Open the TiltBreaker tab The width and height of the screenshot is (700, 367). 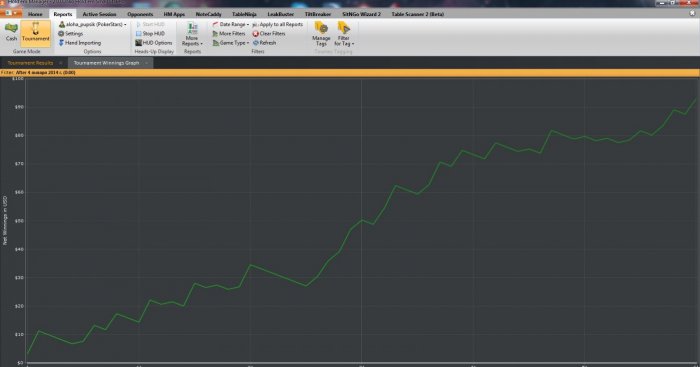[318, 14]
